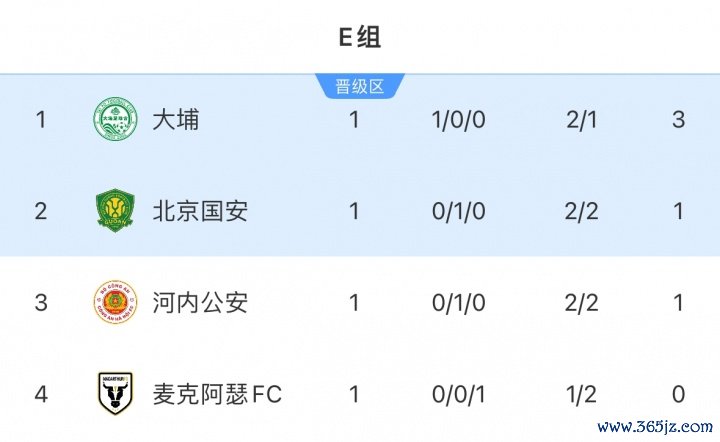The image size is (720, 442).
Task: Click the www.365jz.com watermark link
Action: pyautogui.click(x=655, y=427)
